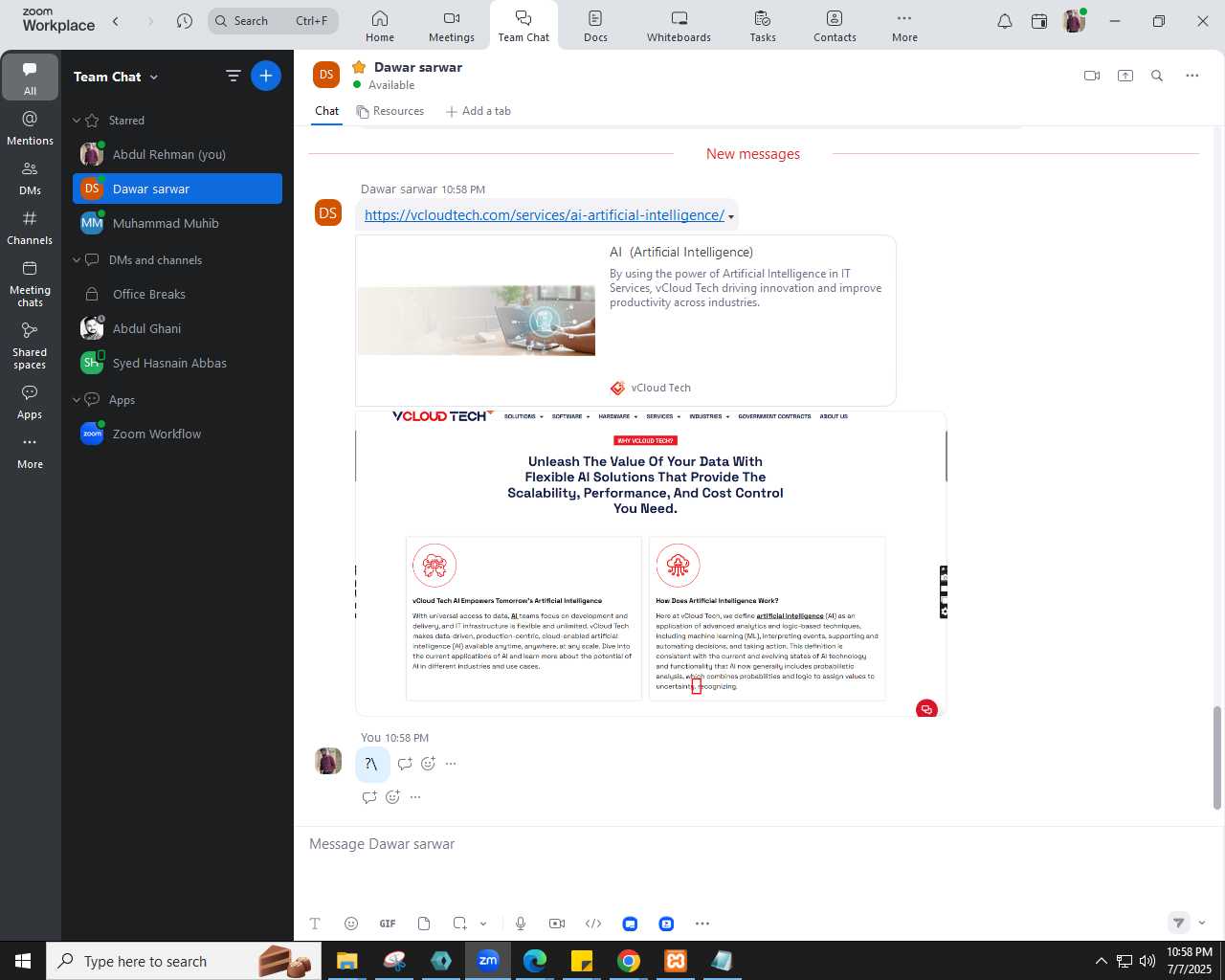Switch to the Home tab
Image resolution: width=1225 pixels, height=980 pixels.
380,26
